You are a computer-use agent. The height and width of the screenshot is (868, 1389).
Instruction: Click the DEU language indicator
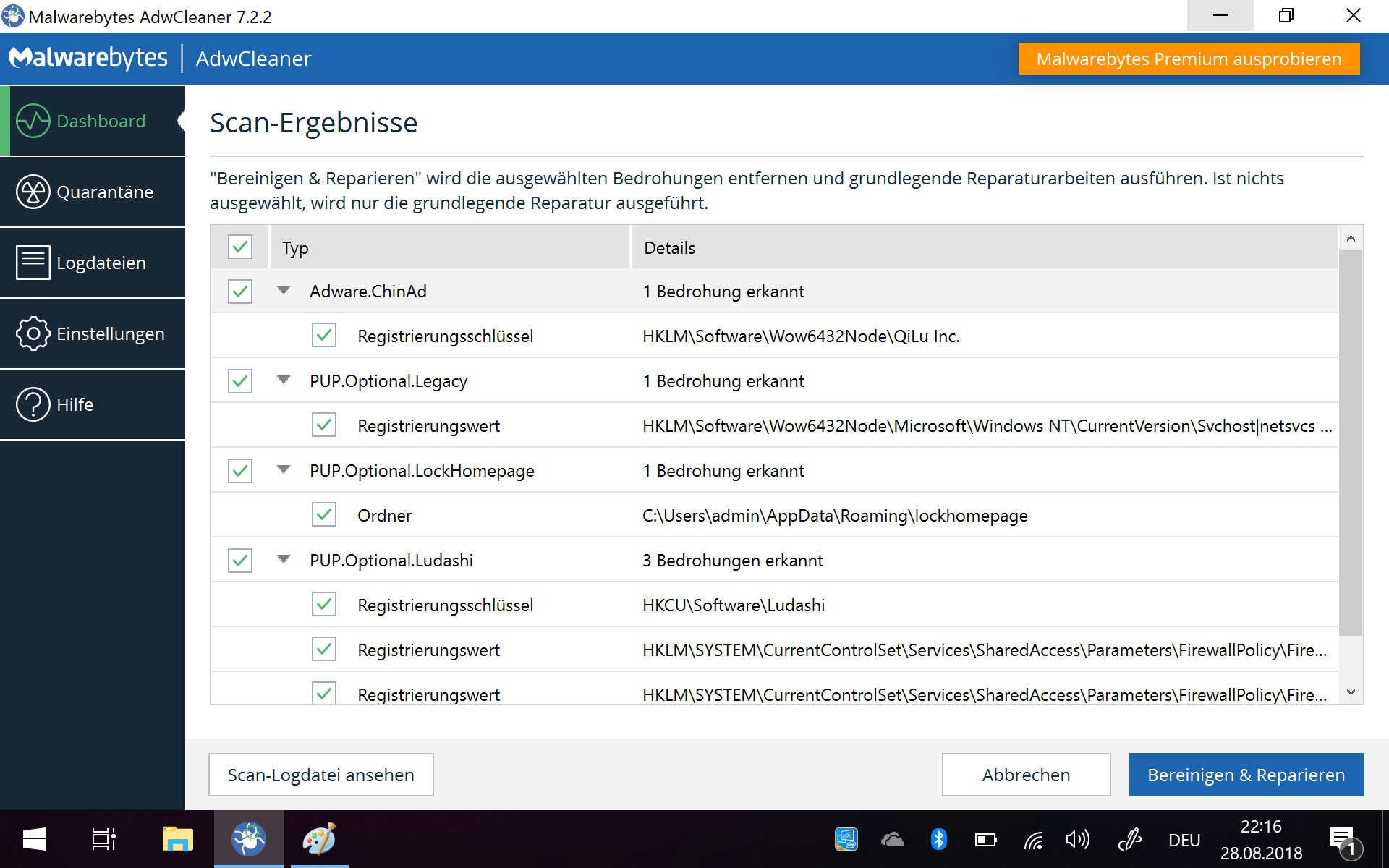coord(1184,840)
